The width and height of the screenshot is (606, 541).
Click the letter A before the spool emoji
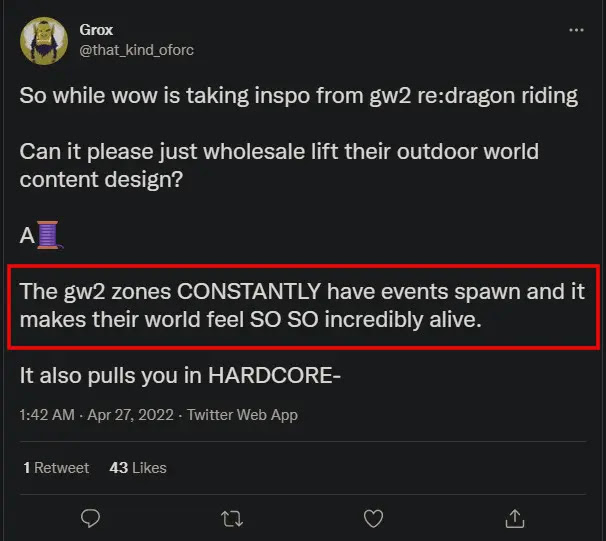pos(27,237)
